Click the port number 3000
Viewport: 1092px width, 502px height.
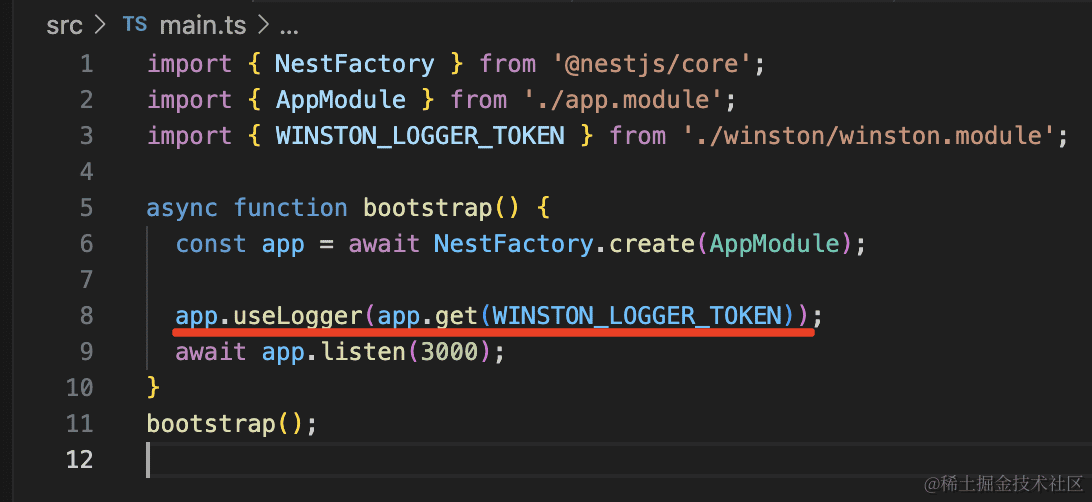click(x=449, y=352)
